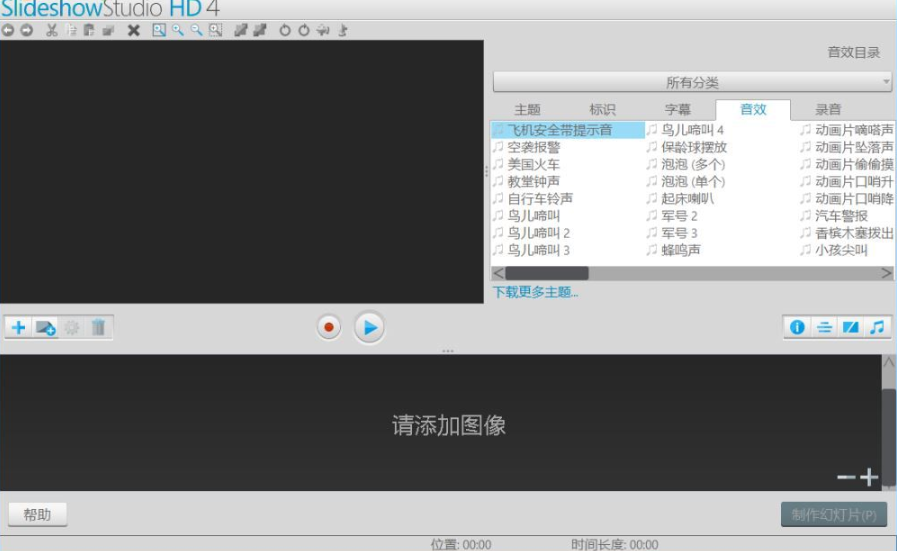Click the 帮助 help button
Screen dimensions: 897x551
tap(37, 514)
